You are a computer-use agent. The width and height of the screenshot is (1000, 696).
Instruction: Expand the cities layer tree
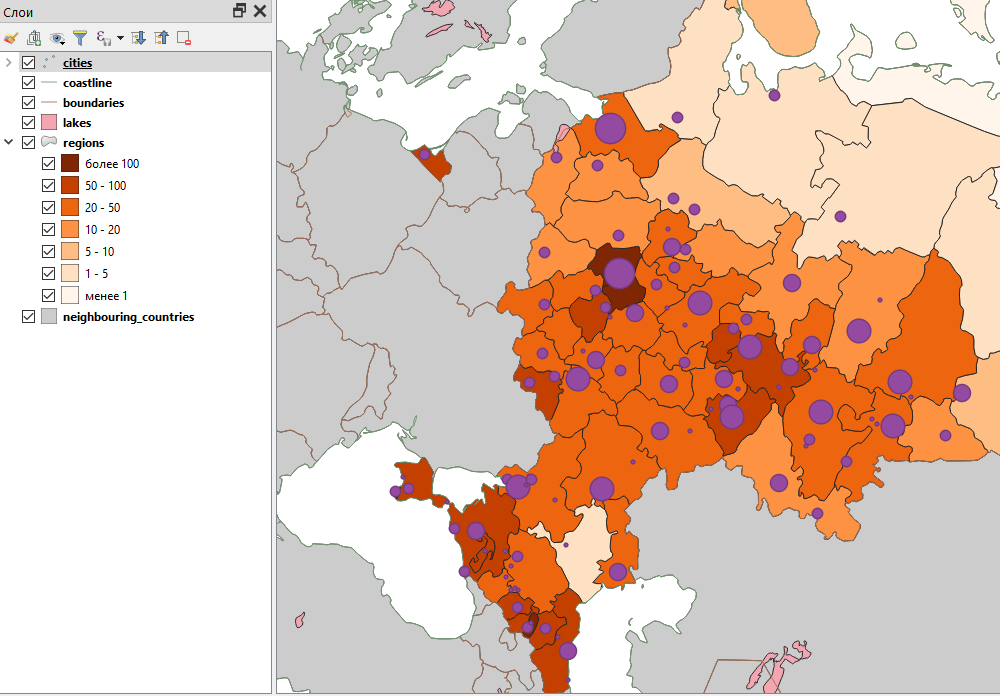click(9, 63)
